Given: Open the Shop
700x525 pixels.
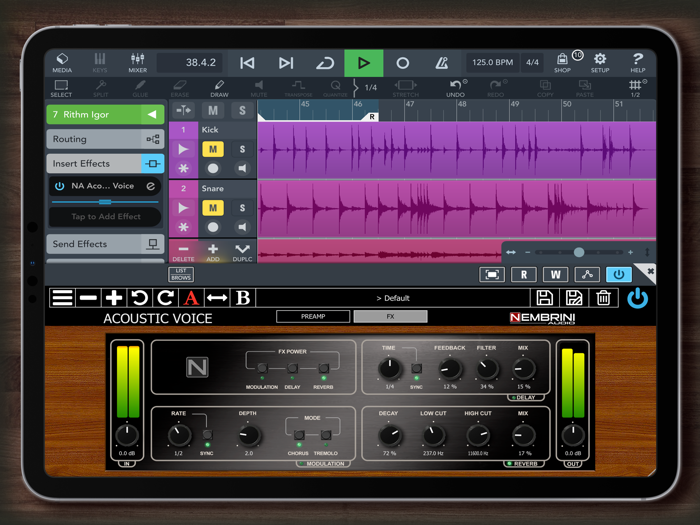Looking at the screenshot, I should coord(562,63).
